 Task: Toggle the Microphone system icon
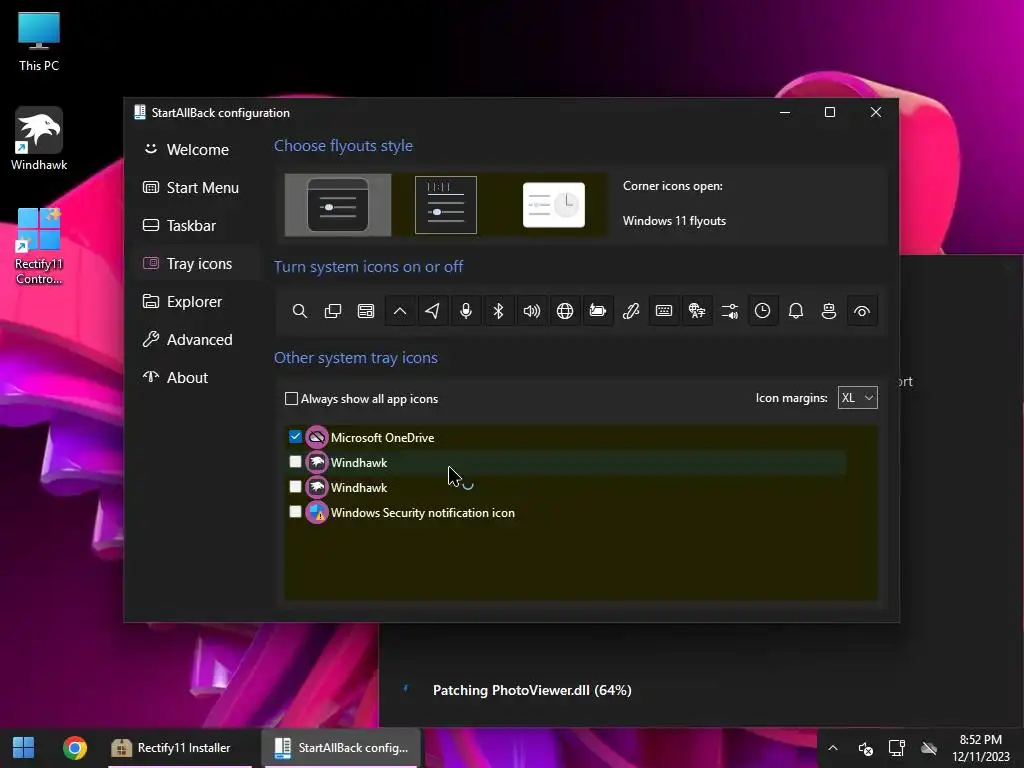coord(466,311)
